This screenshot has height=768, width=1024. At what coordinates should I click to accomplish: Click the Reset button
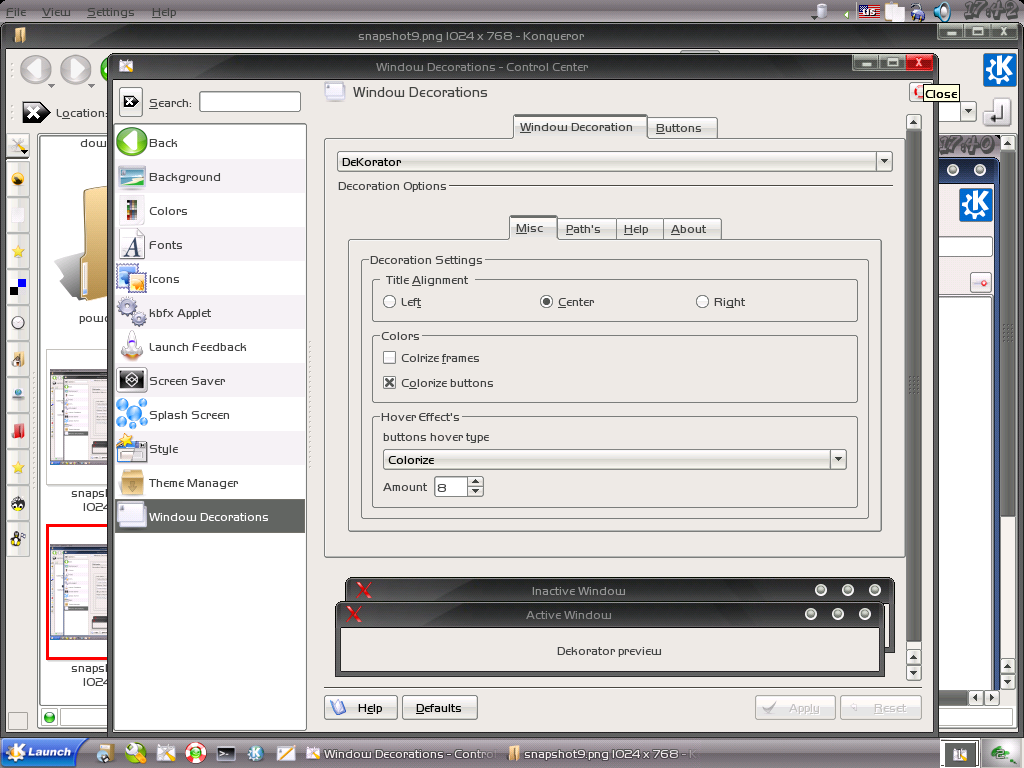pos(880,707)
